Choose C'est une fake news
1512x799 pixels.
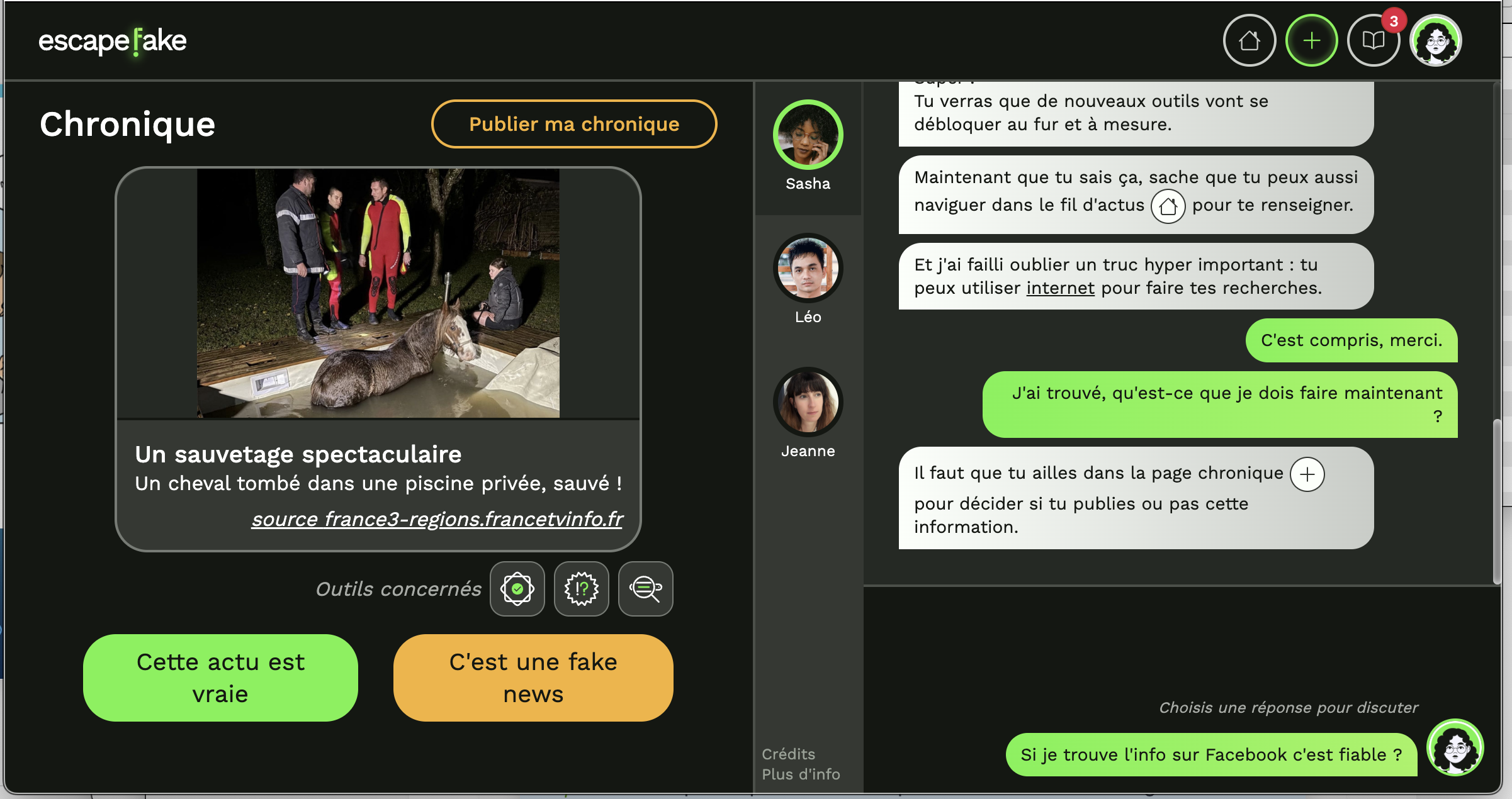pyautogui.click(x=533, y=678)
